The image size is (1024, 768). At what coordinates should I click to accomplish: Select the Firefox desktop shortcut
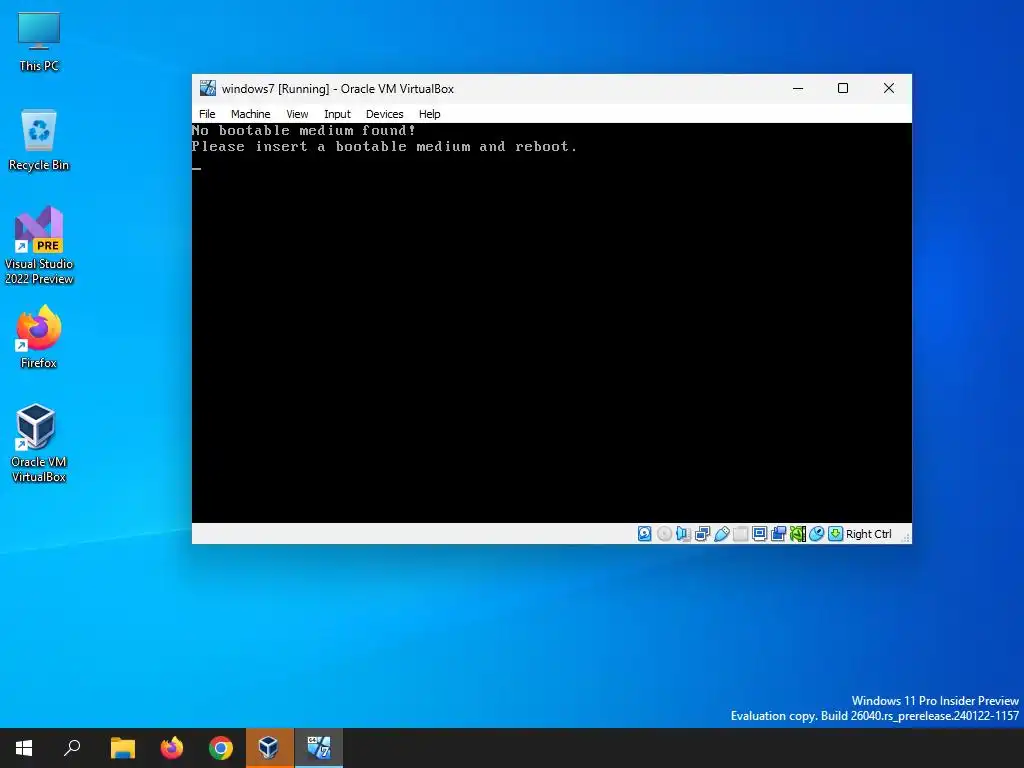coord(39,338)
